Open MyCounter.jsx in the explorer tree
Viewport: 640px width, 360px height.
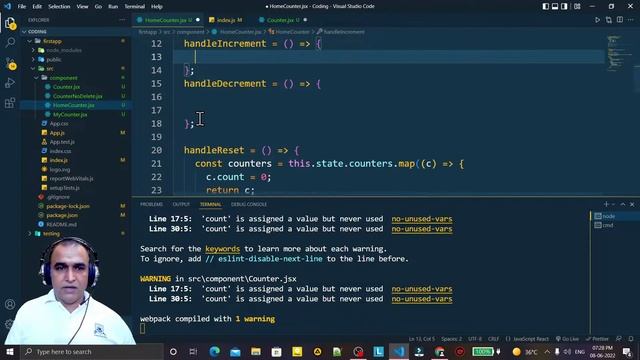tap(70, 114)
